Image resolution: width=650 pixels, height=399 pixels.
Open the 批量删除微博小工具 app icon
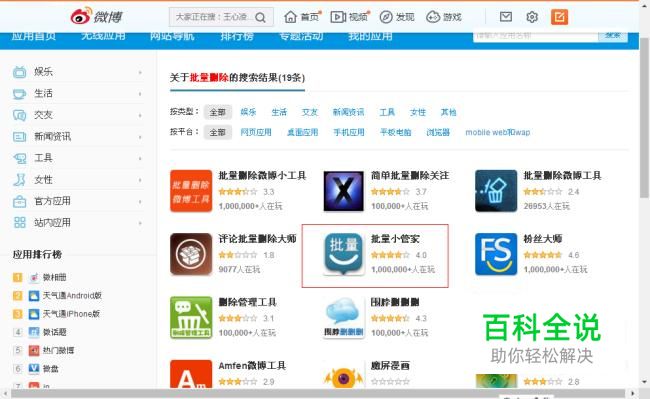191,191
